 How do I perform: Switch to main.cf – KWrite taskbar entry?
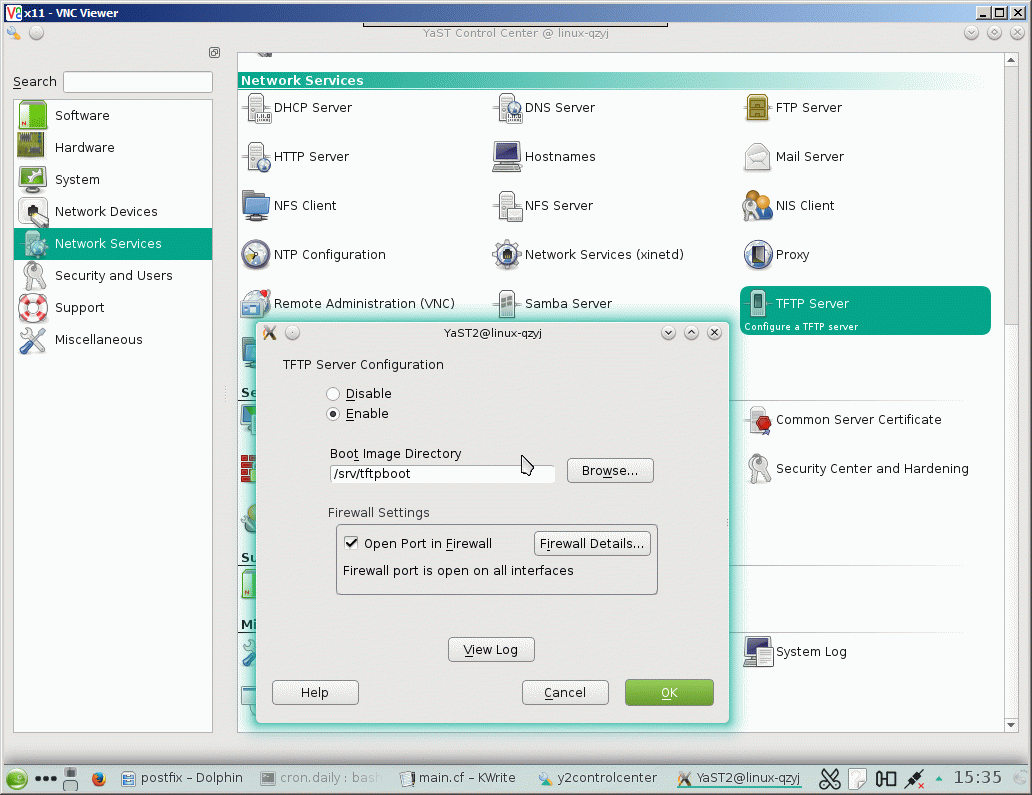(458, 778)
